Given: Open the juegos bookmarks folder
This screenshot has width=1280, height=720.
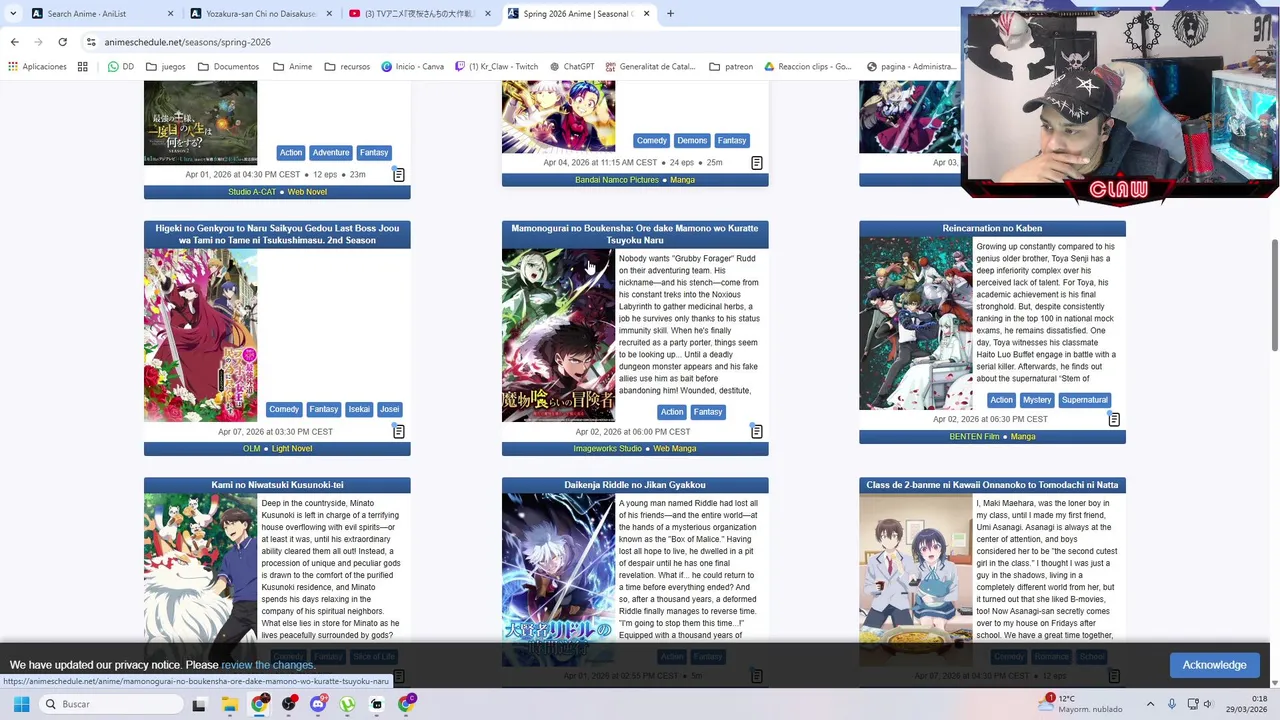Looking at the screenshot, I should pos(165,67).
